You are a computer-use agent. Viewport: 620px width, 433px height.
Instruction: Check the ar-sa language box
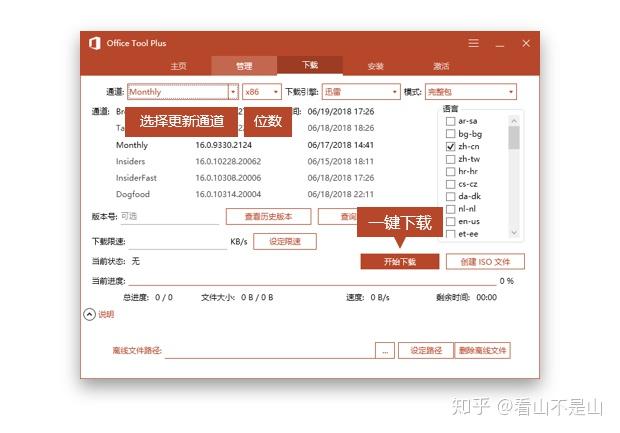(x=450, y=121)
